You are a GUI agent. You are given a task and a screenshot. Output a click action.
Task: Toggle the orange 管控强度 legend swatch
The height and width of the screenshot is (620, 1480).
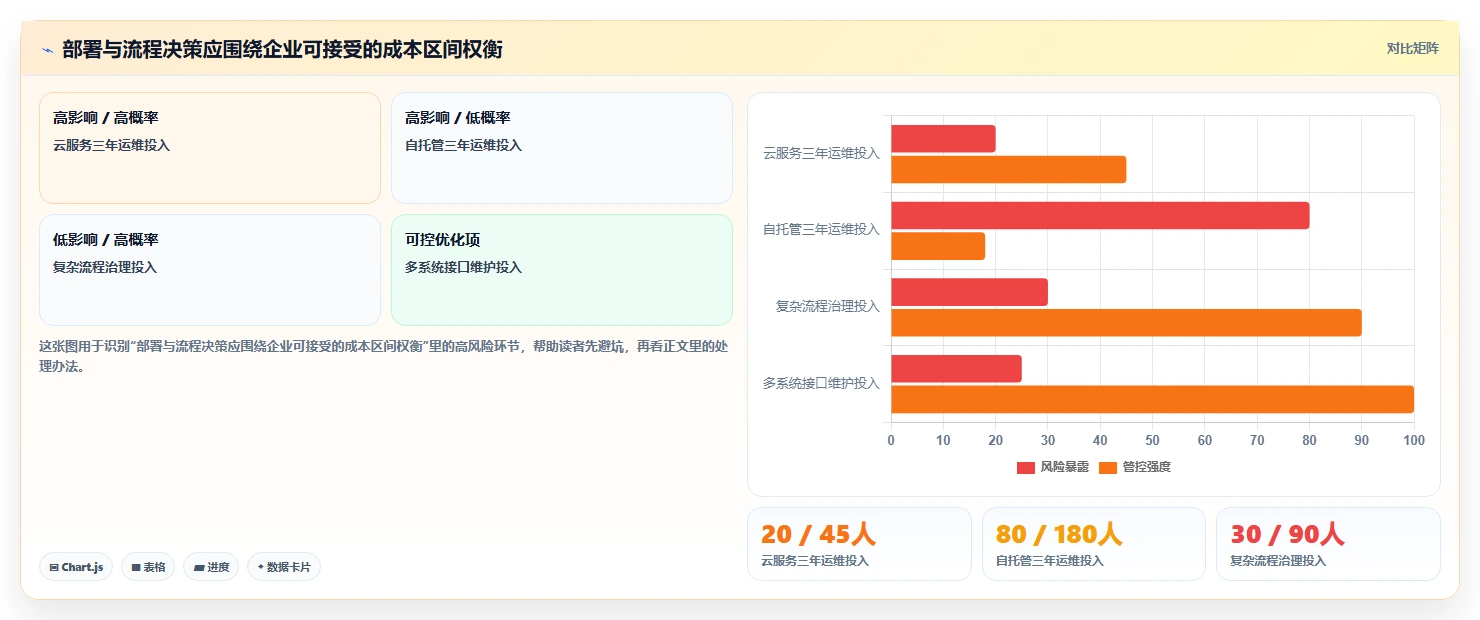click(x=1108, y=468)
